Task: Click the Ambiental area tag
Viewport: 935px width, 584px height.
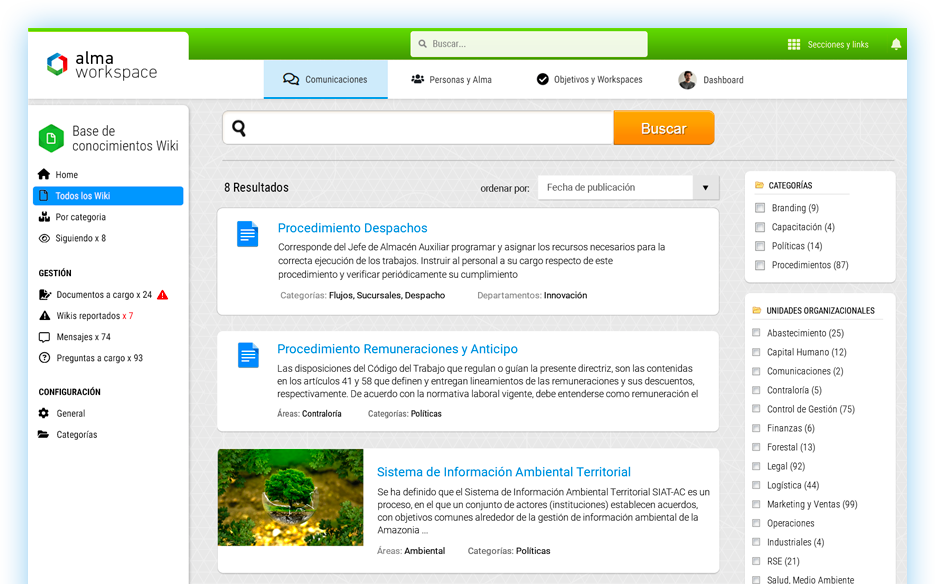Action: (x=425, y=551)
